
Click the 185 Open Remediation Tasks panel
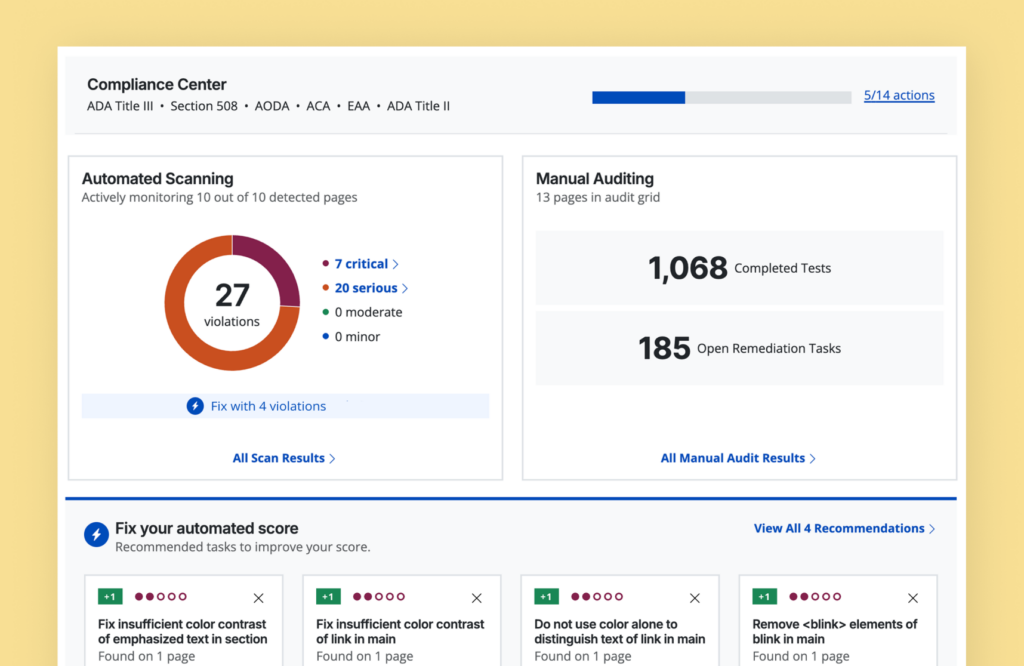pos(739,348)
